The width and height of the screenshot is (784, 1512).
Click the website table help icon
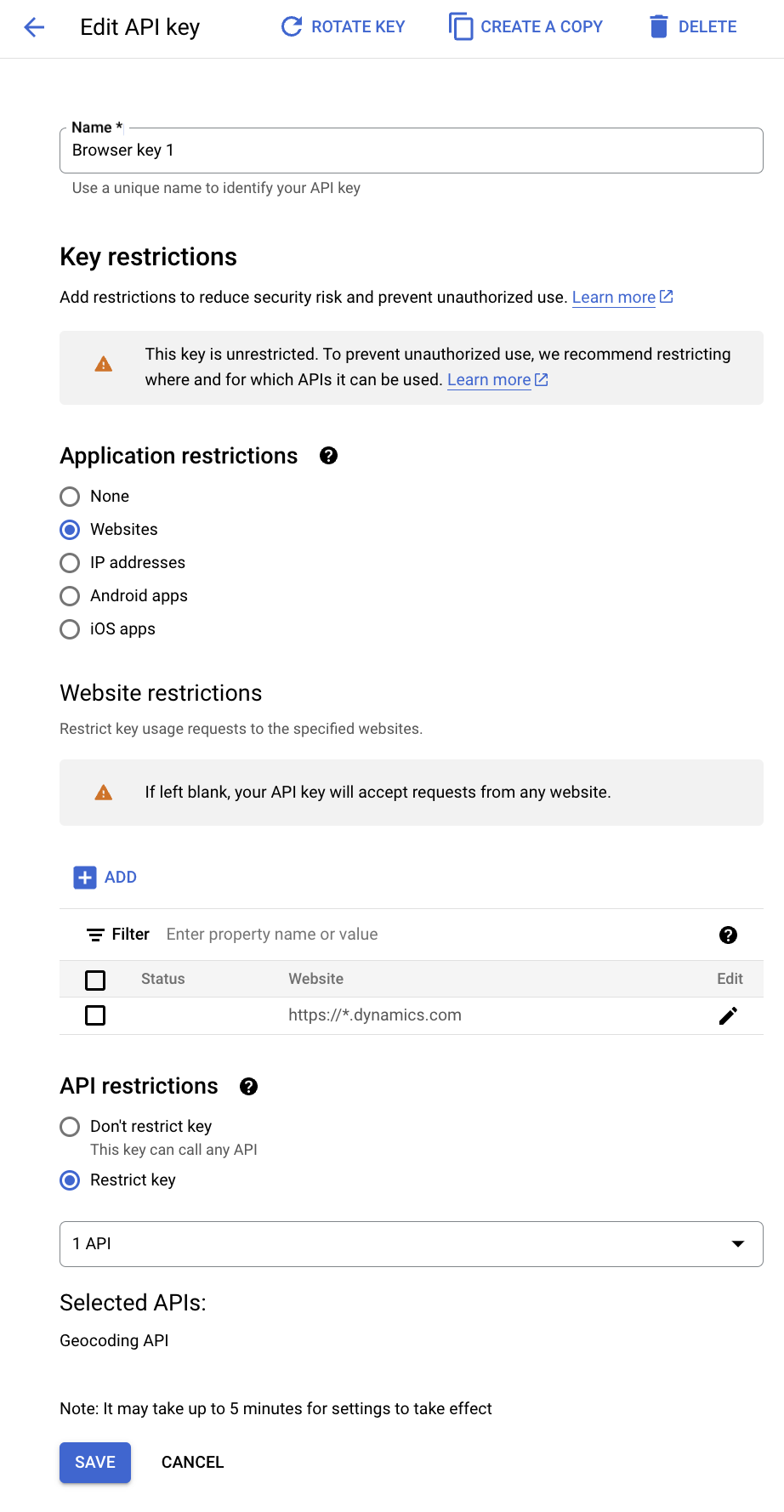728,935
